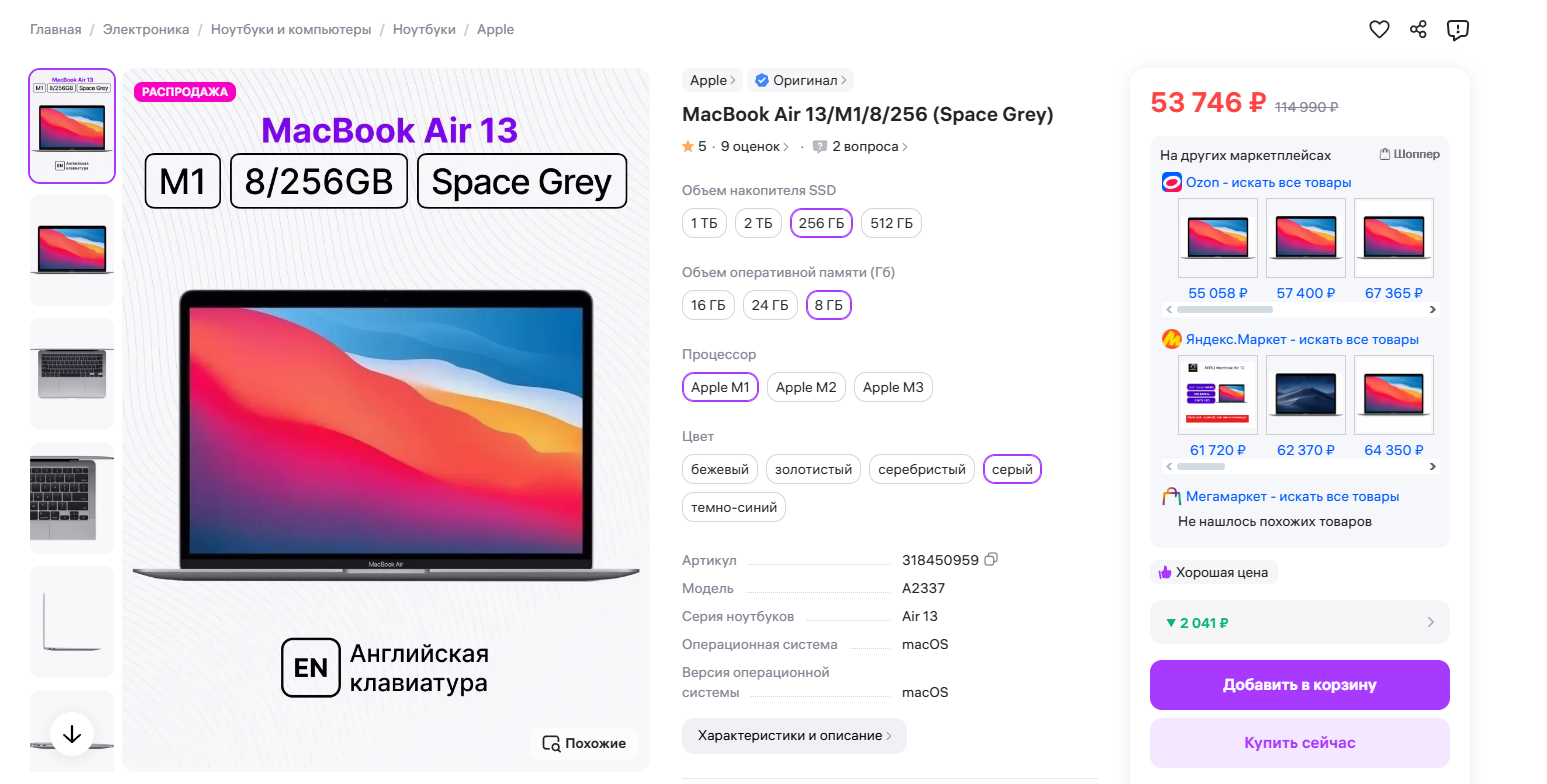Copy the article number 318450959

[991, 559]
